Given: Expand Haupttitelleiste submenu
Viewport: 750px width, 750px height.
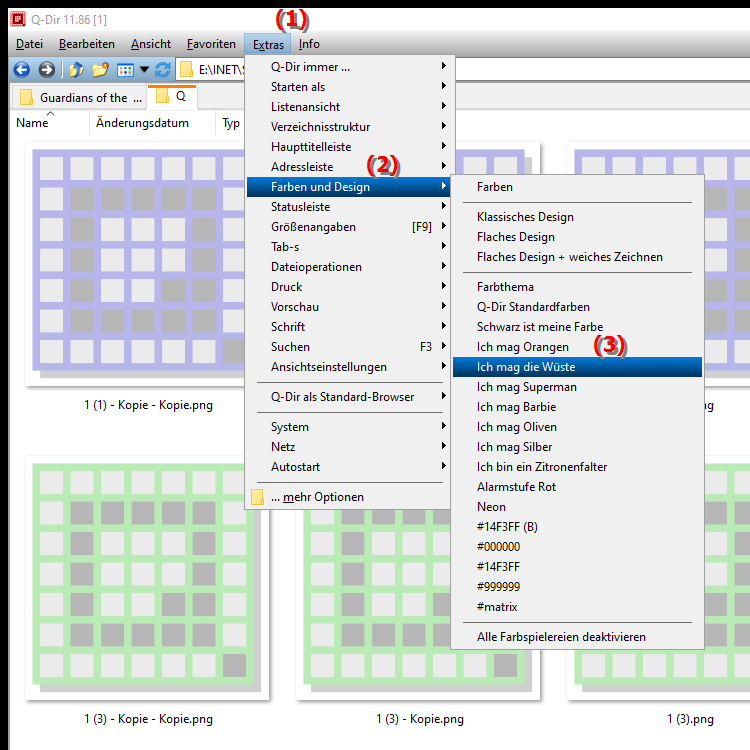Looking at the screenshot, I should click(x=348, y=147).
